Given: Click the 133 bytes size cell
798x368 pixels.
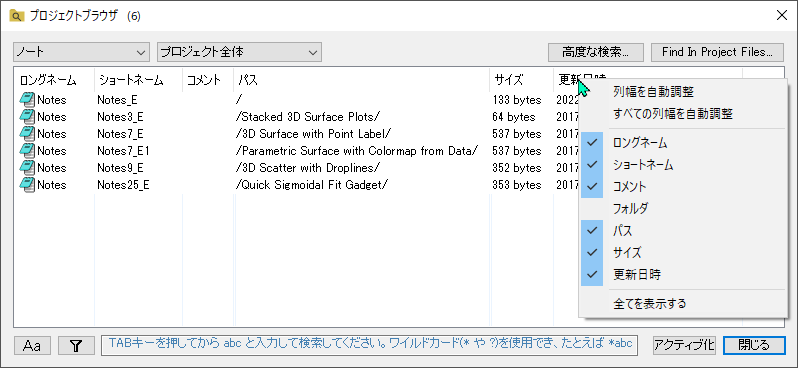Looking at the screenshot, I should (x=517, y=100).
